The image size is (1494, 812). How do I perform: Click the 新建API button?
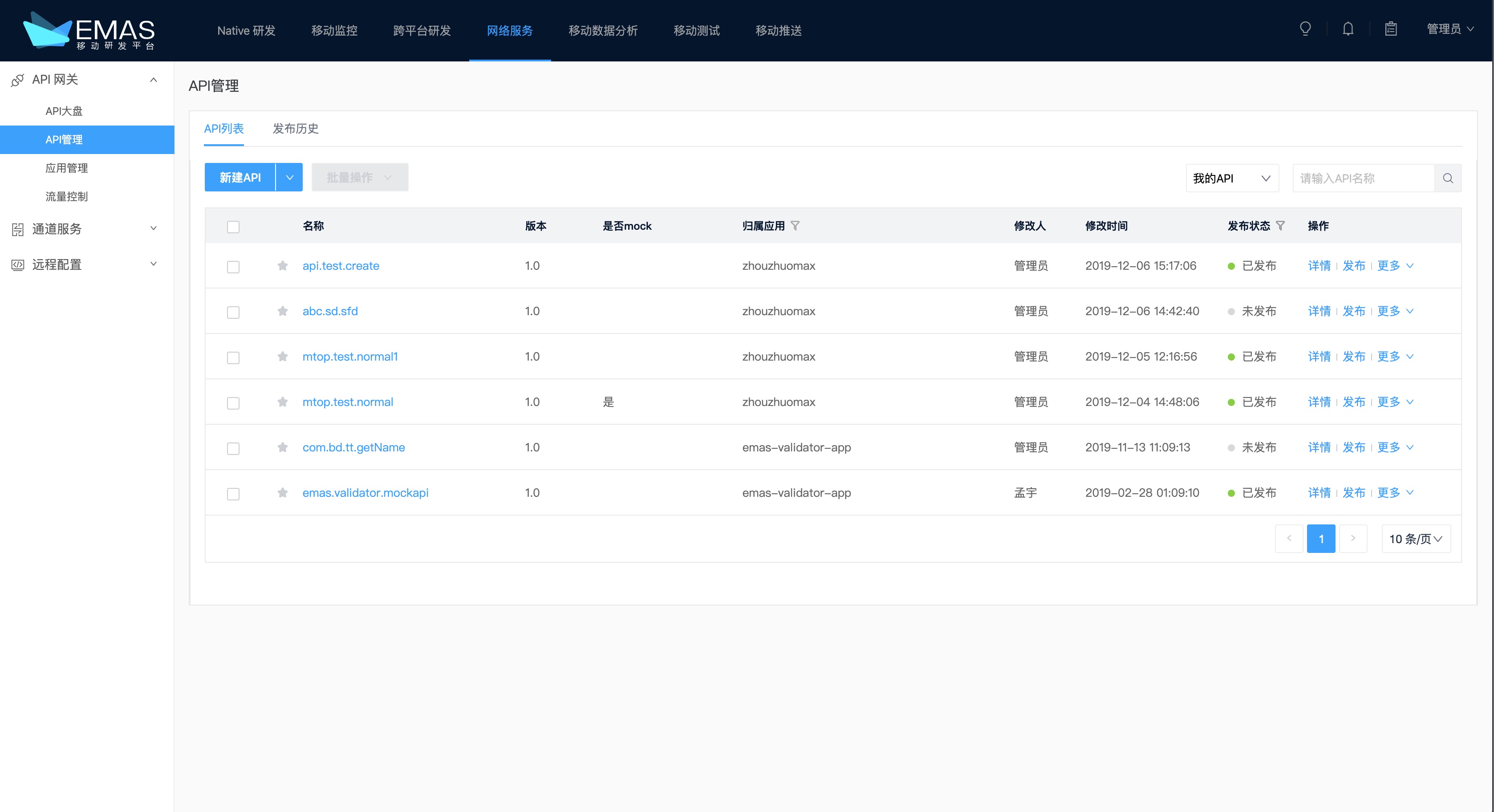[x=240, y=178]
